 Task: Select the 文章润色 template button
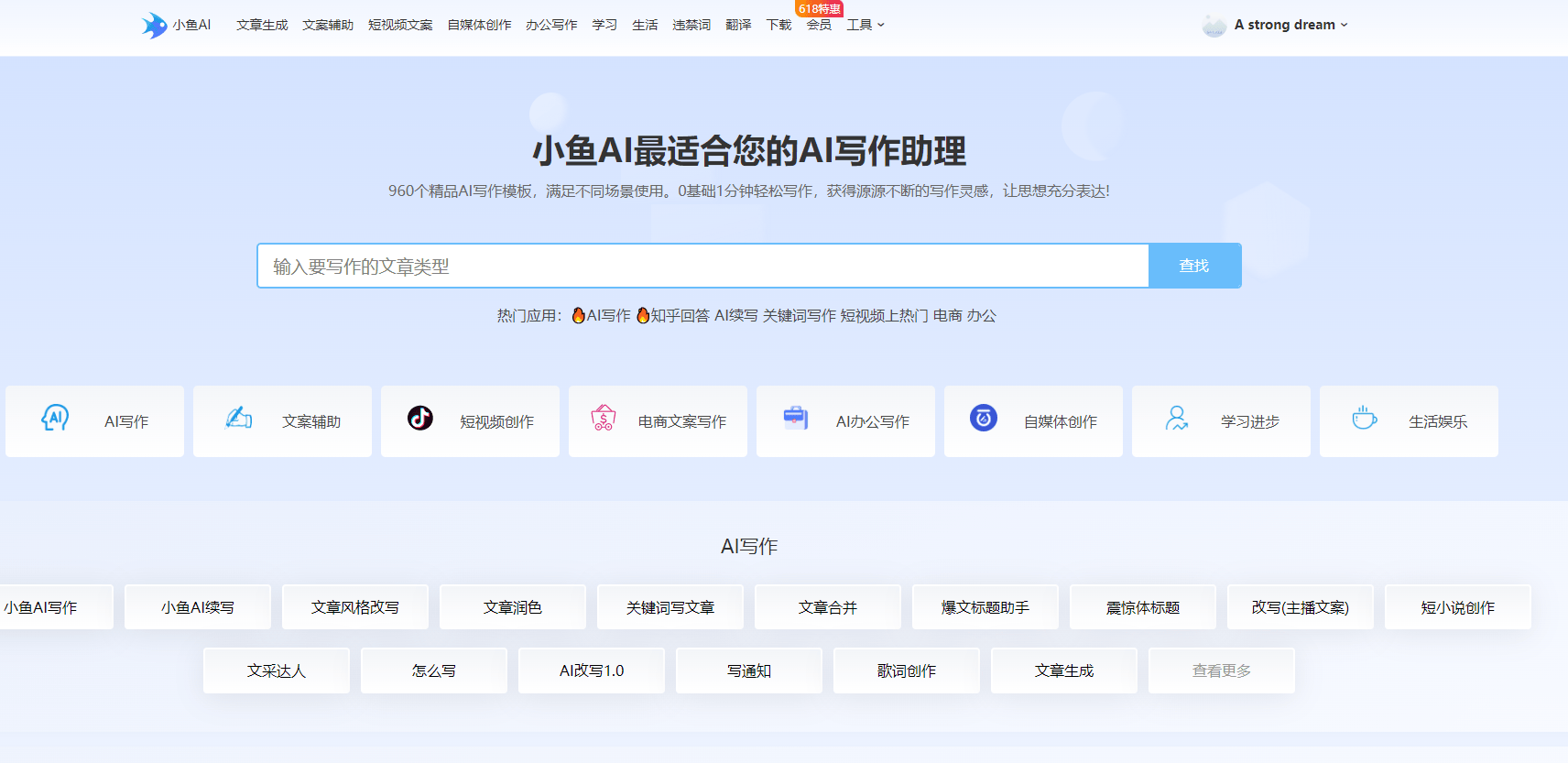pyautogui.click(x=513, y=607)
